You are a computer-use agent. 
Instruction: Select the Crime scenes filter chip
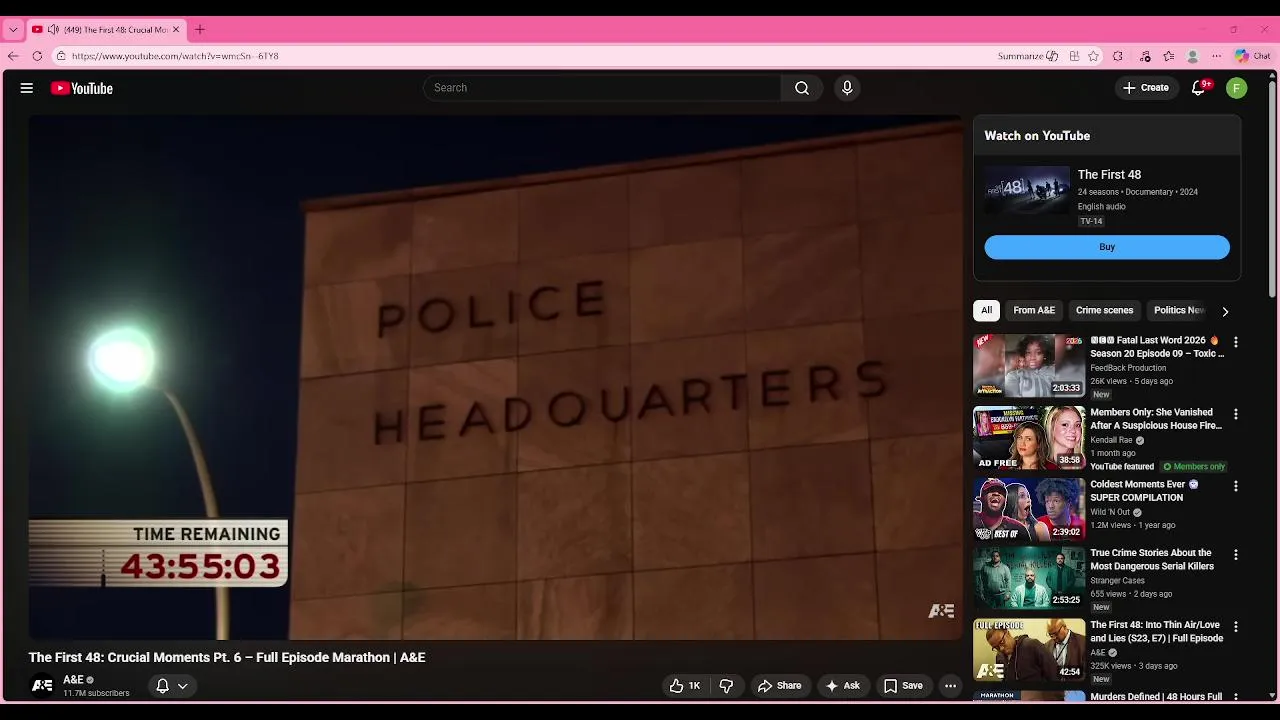point(1104,310)
